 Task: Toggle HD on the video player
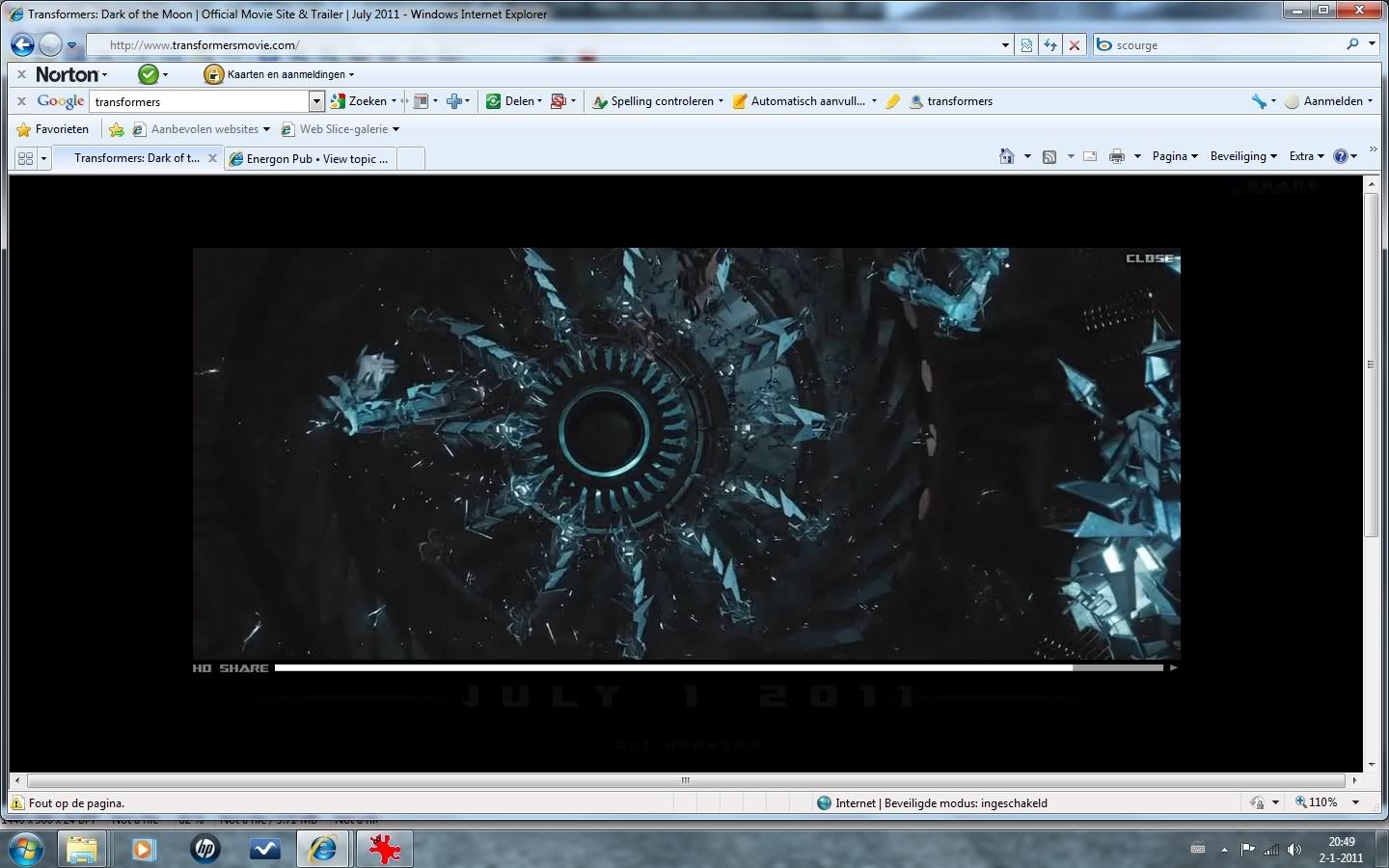coord(202,668)
